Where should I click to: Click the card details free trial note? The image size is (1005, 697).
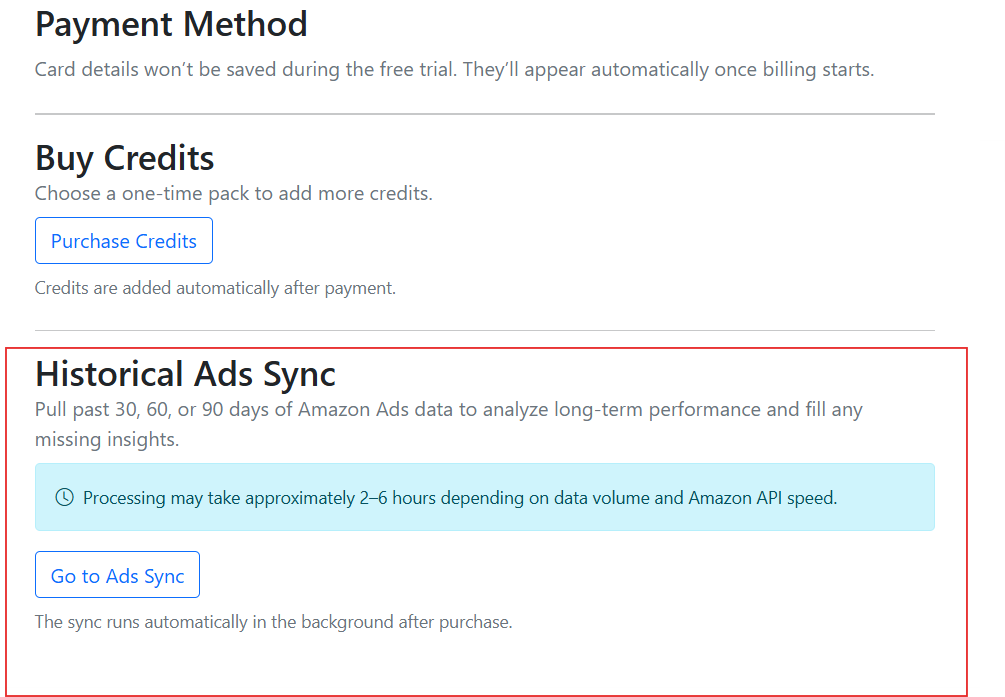click(454, 70)
